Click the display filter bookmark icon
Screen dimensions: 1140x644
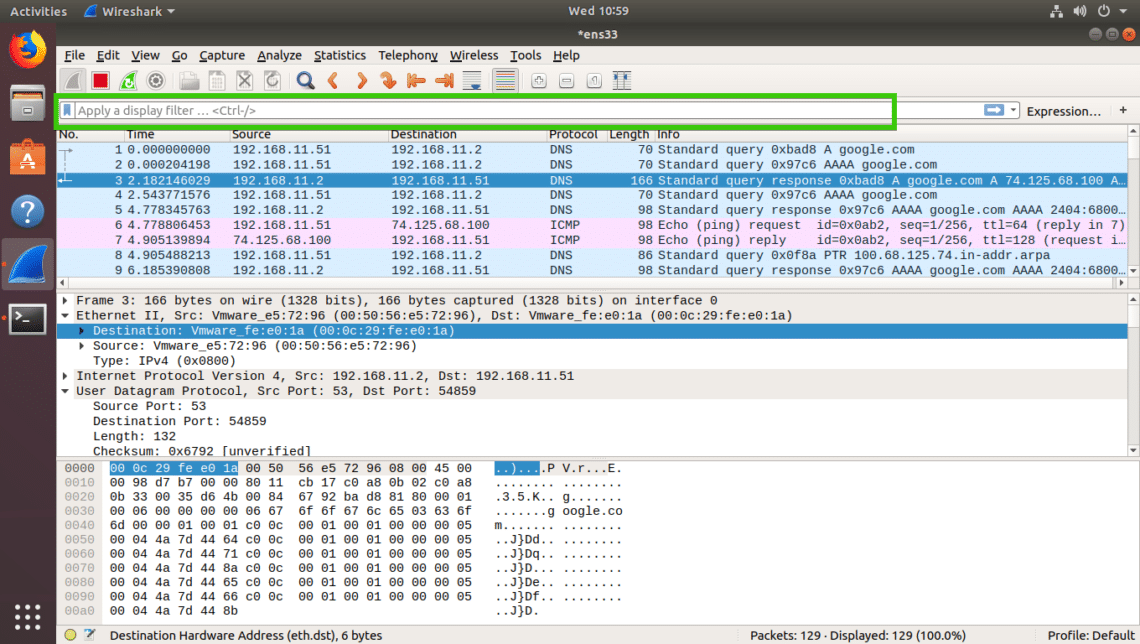tap(67, 111)
